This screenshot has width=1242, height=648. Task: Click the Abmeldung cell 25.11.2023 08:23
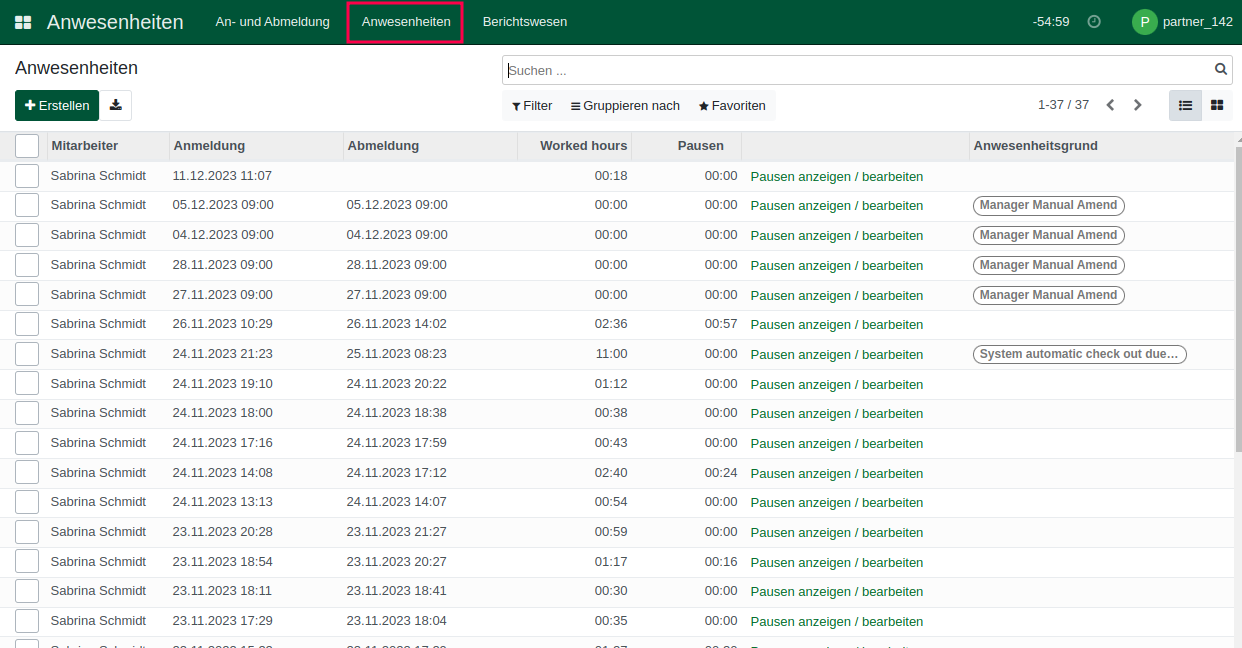click(397, 354)
